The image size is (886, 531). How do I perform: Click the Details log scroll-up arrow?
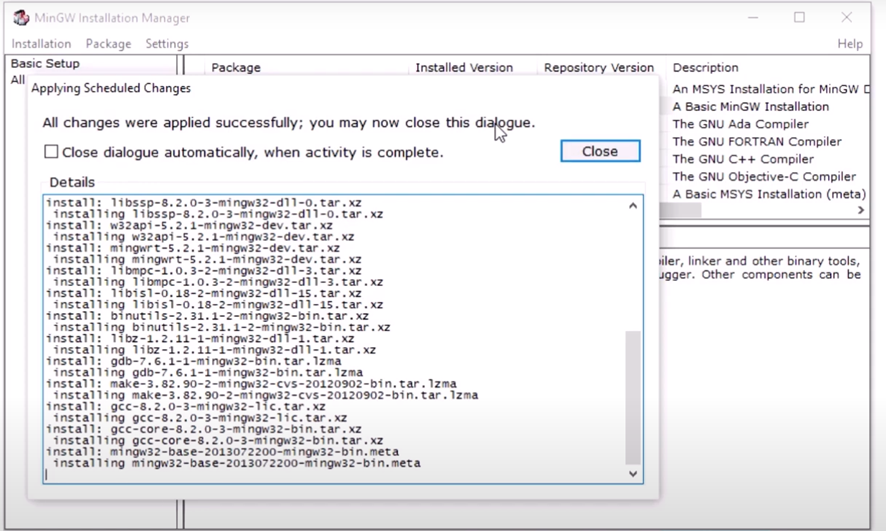coord(632,206)
